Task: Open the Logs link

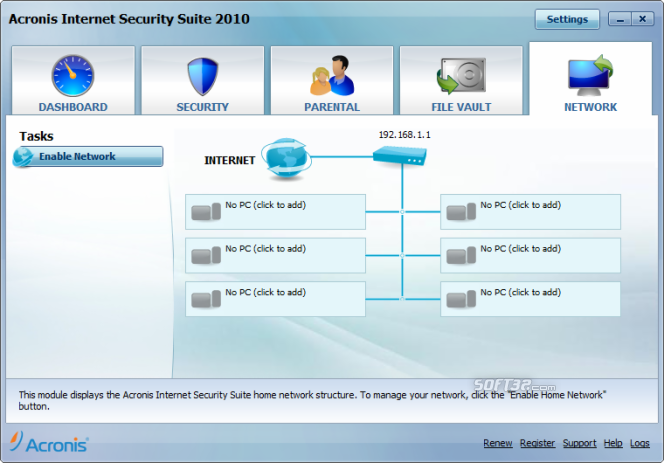Action: pyautogui.click(x=639, y=443)
